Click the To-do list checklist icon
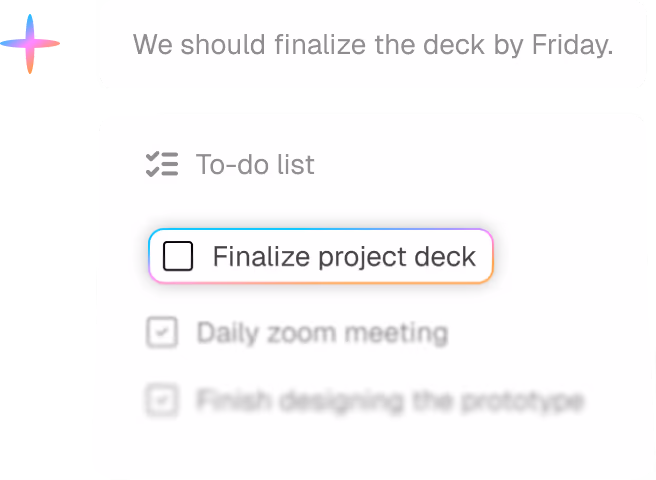The width and height of the screenshot is (656, 480). [162, 164]
